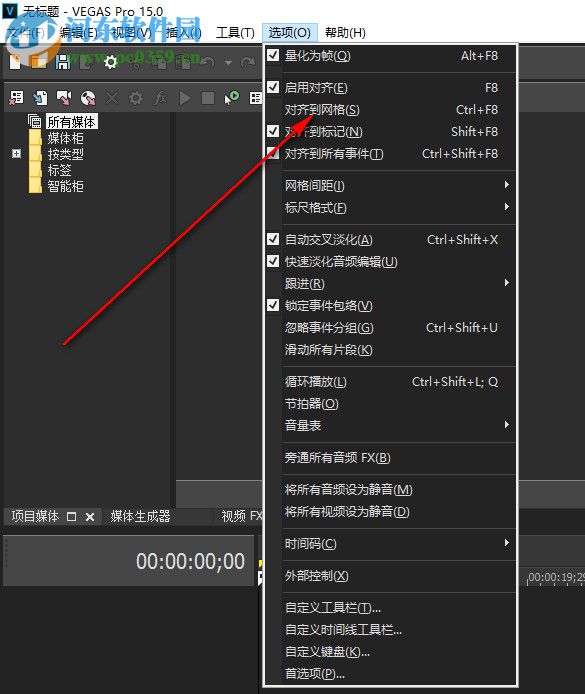Select 标签 folder in tree
This screenshot has height=694, width=585.
coord(59,170)
